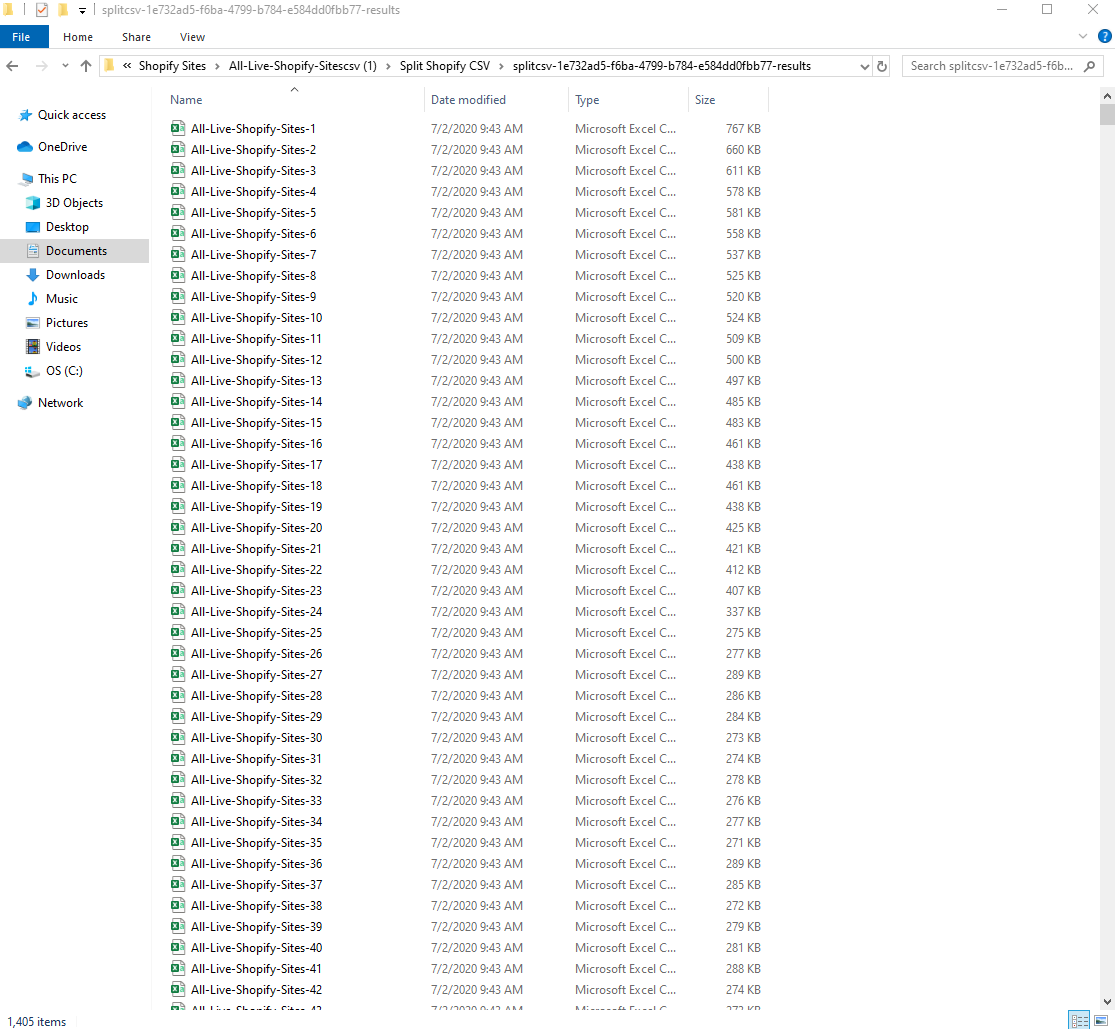The image size is (1115, 1029).
Task: Click Split Shopify CSV breadcrumb
Action: (444, 66)
